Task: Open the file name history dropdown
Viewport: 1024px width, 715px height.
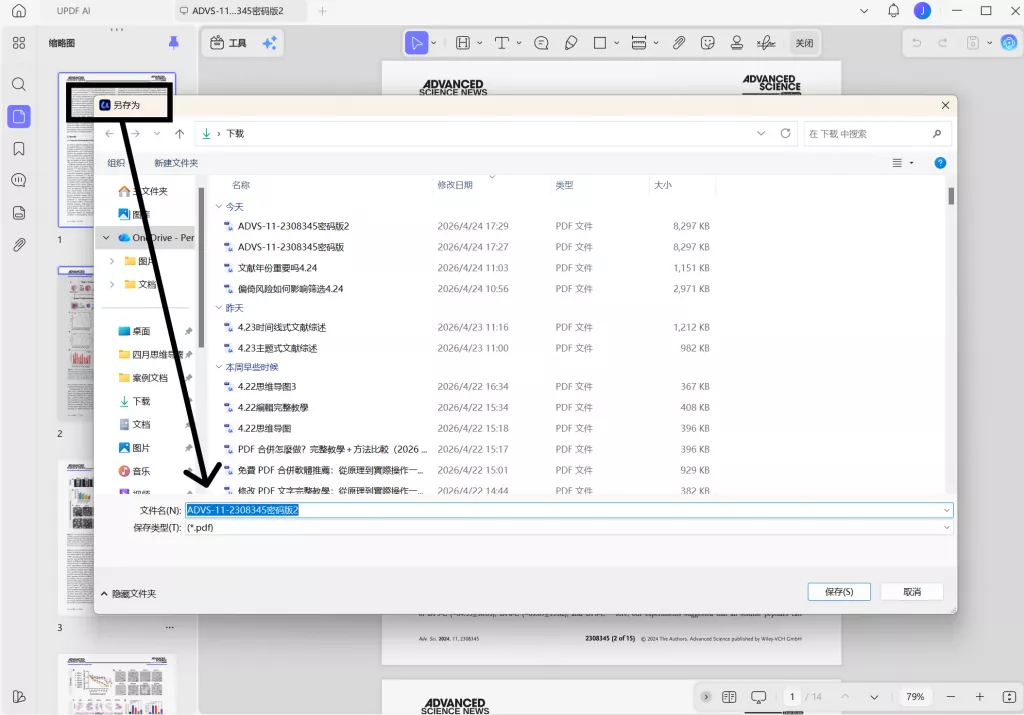Action: click(946, 510)
